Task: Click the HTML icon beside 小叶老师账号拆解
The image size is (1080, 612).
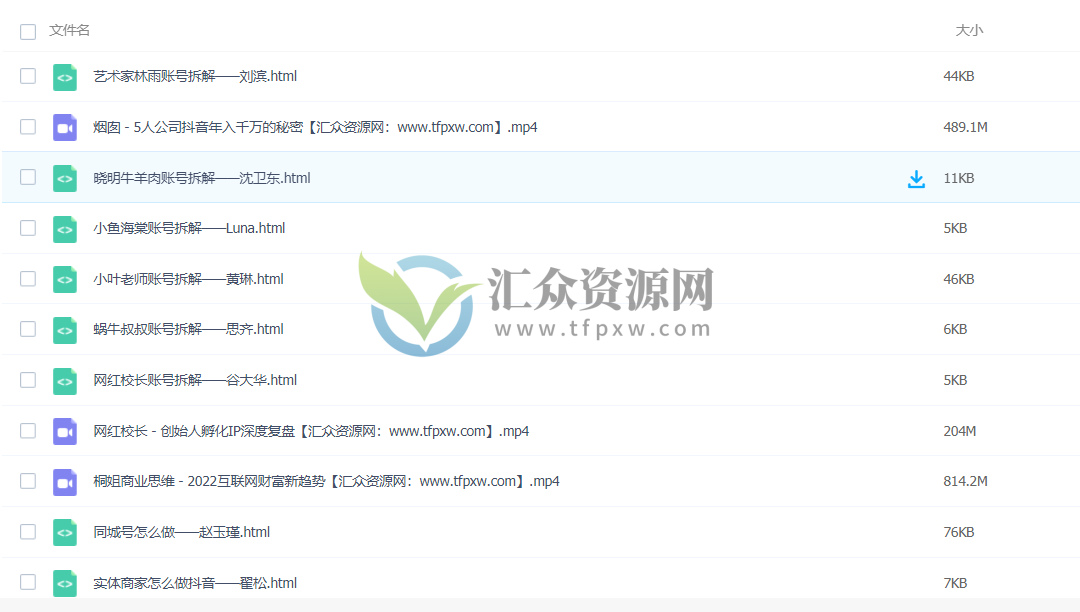Action: [x=64, y=278]
